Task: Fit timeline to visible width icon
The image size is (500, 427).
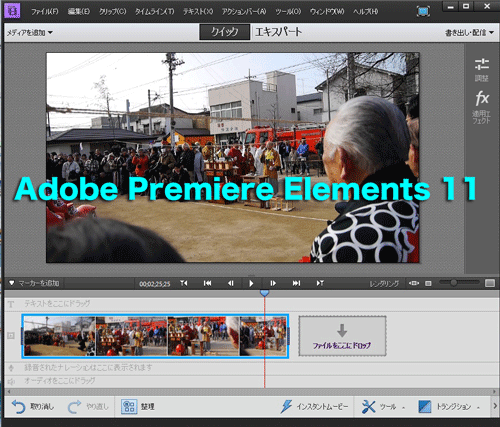Action: coord(414,283)
